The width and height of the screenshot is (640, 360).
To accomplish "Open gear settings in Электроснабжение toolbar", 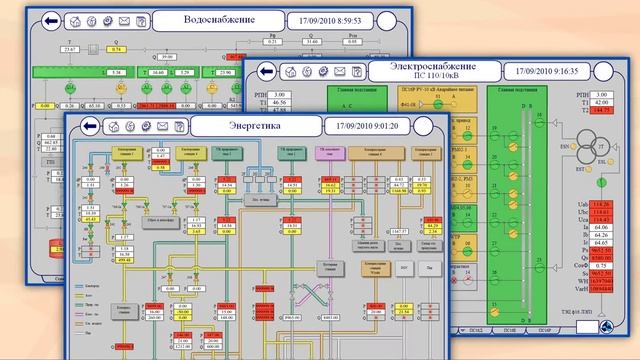I will [323, 72].
